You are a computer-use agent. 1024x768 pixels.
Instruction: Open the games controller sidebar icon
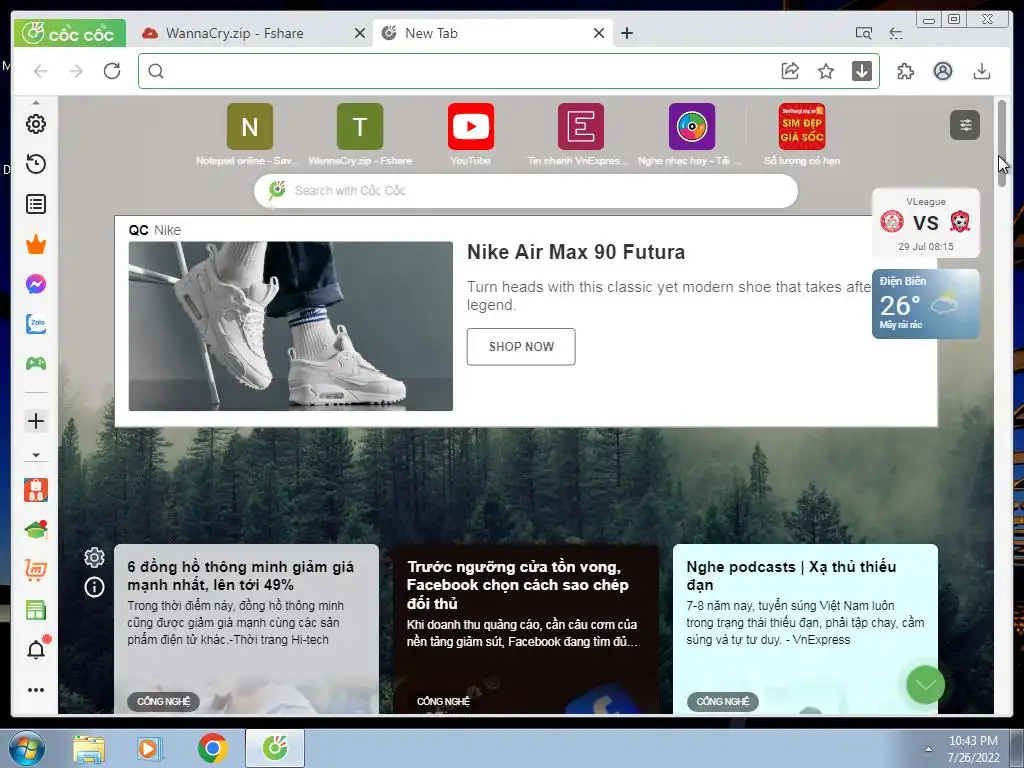click(x=36, y=364)
